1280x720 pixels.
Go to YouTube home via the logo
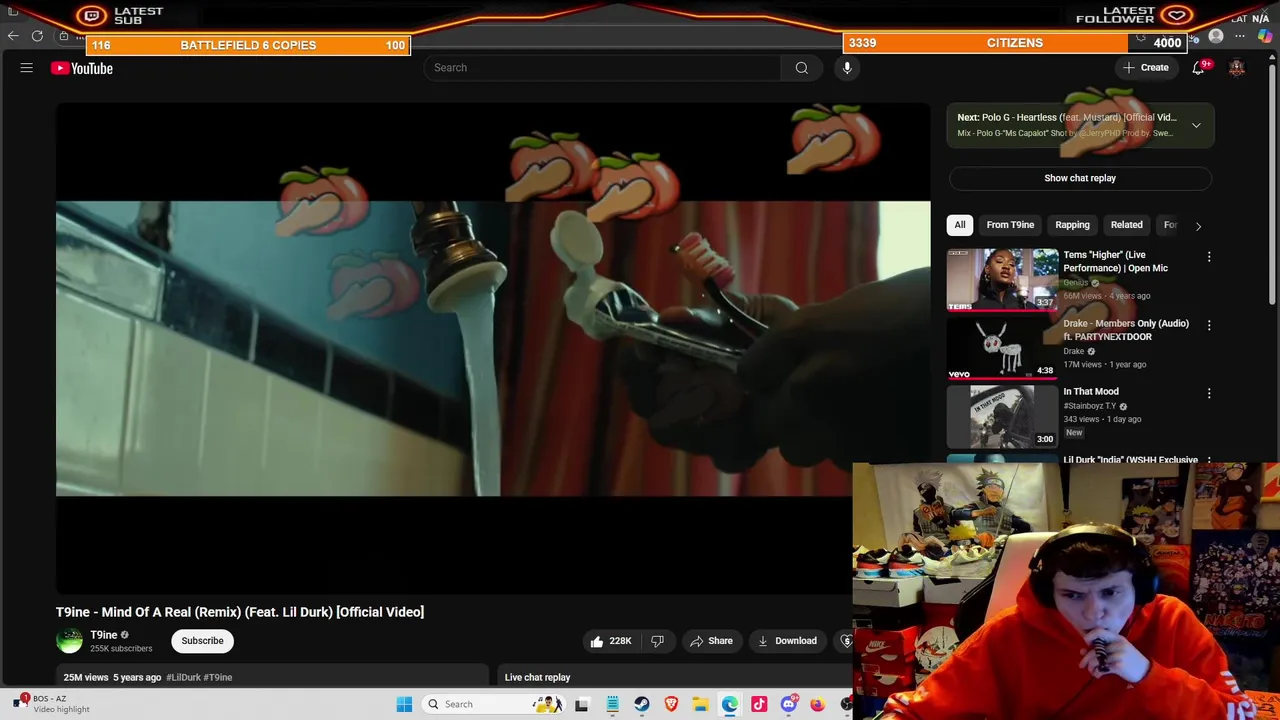[x=82, y=68]
